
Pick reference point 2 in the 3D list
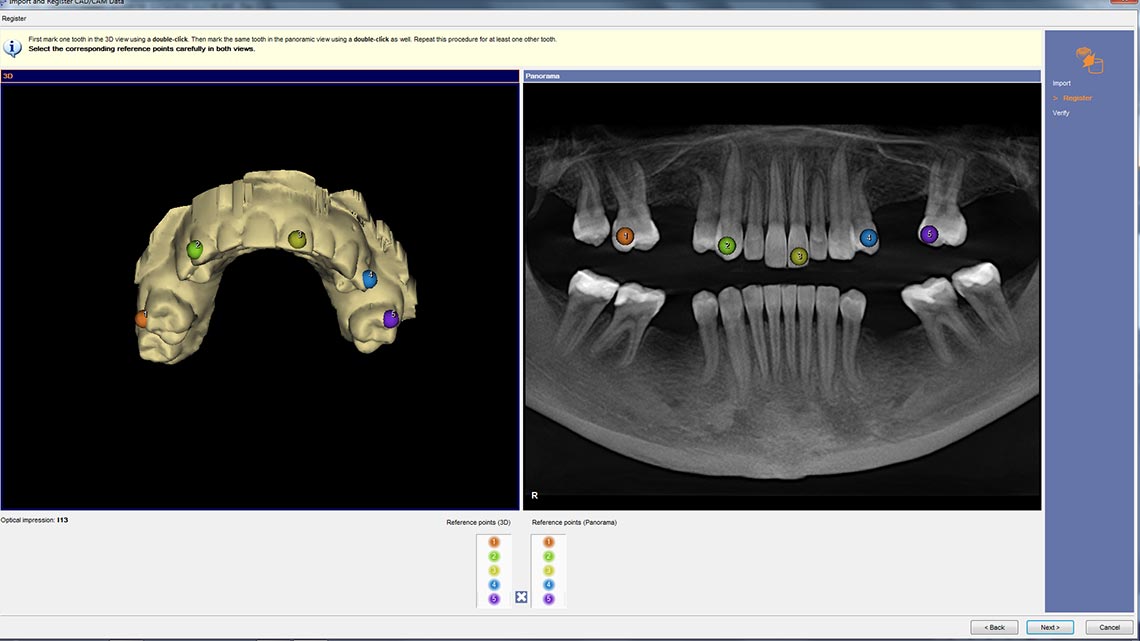click(494, 556)
